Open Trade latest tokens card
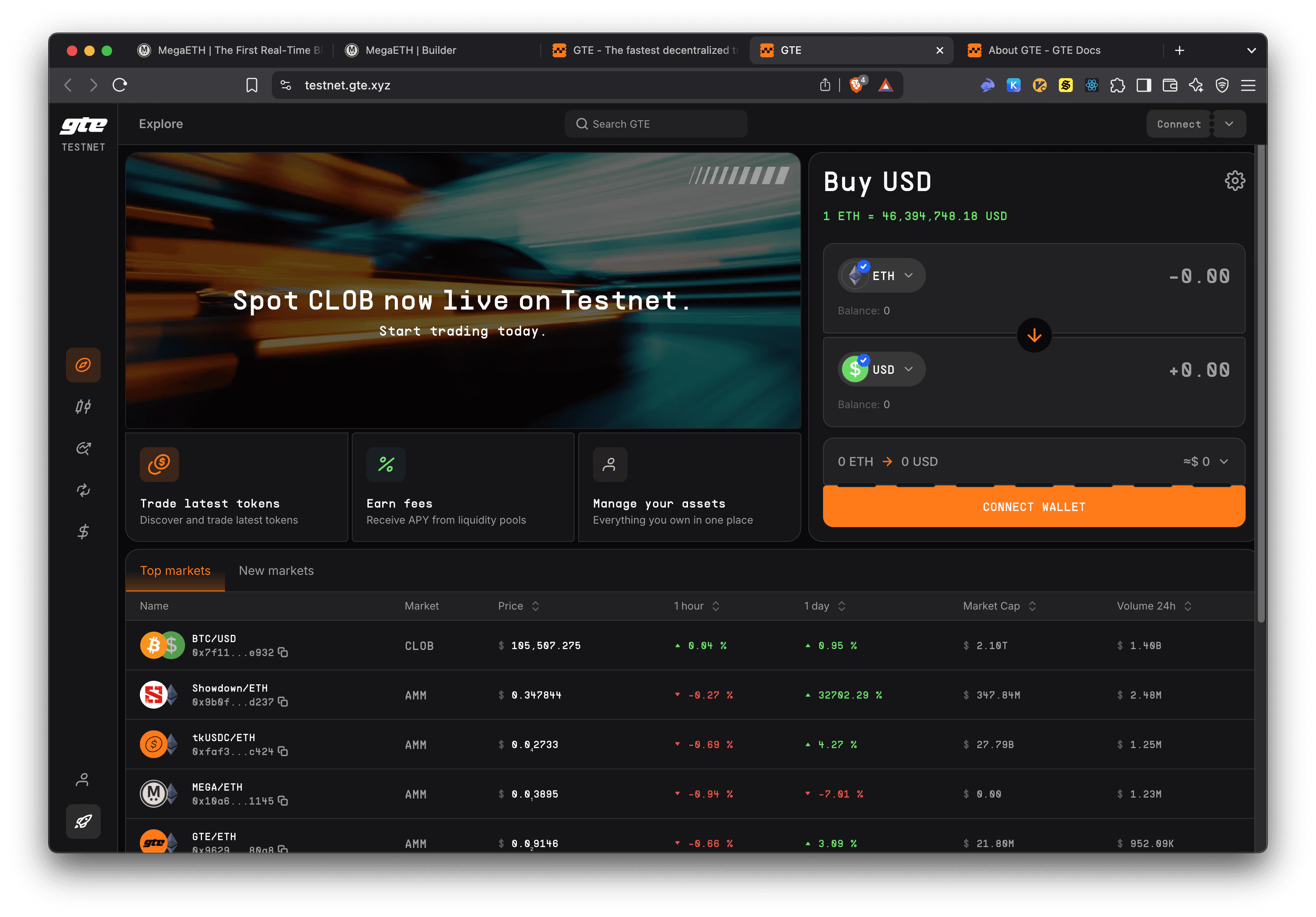The height and width of the screenshot is (917, 1316). (237, 487)
